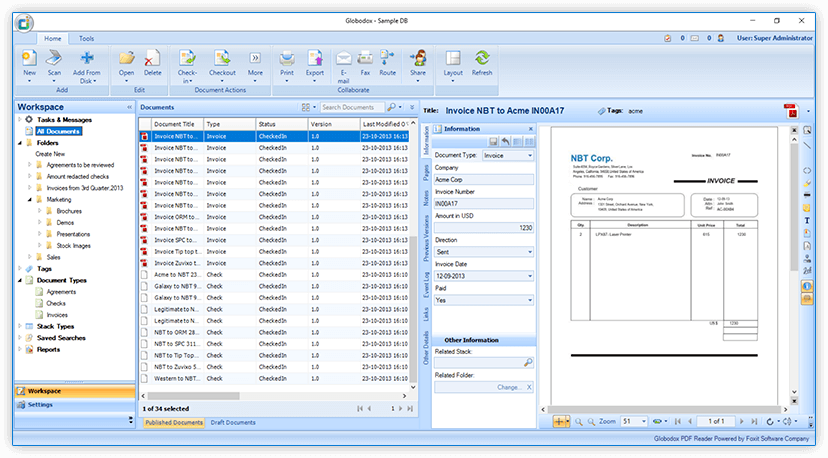The height and width of the screenshot is (458, 828).
Task: Click the Scan icon in ribbon
Action: pos(54,58)
